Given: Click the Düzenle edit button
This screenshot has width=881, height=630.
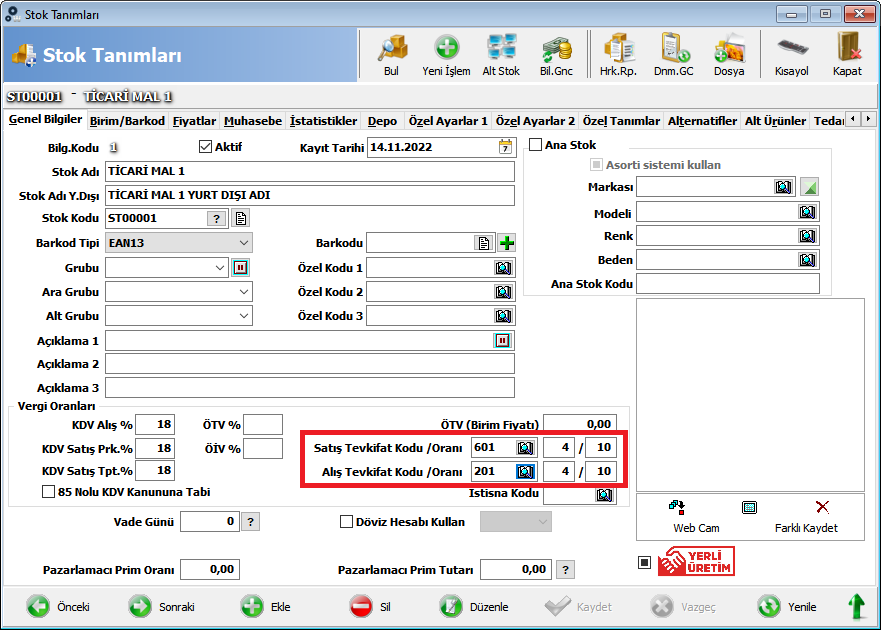Looking at the screenshot, I should [x=474, y=607].
